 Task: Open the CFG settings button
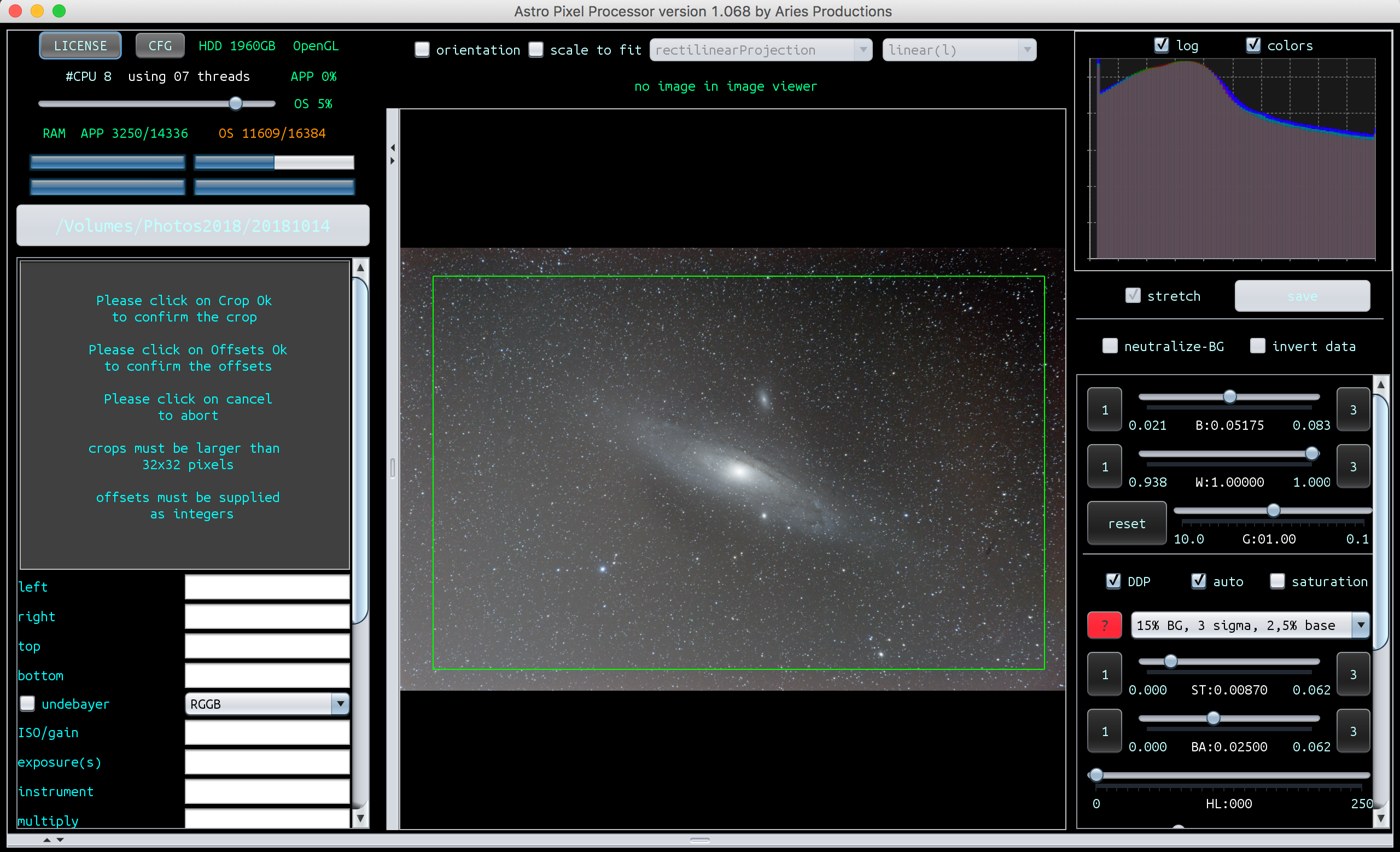click(x=160, y=46)
